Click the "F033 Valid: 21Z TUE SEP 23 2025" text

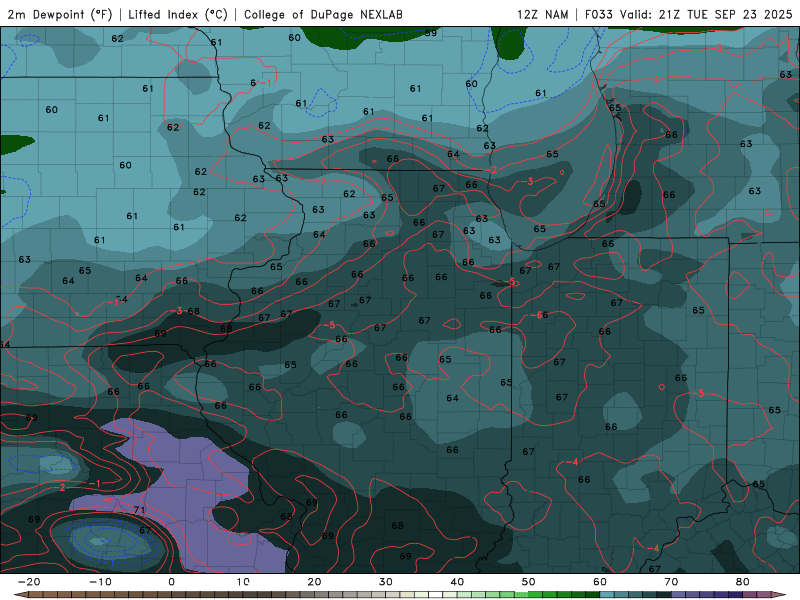click(x=688, y=14)
